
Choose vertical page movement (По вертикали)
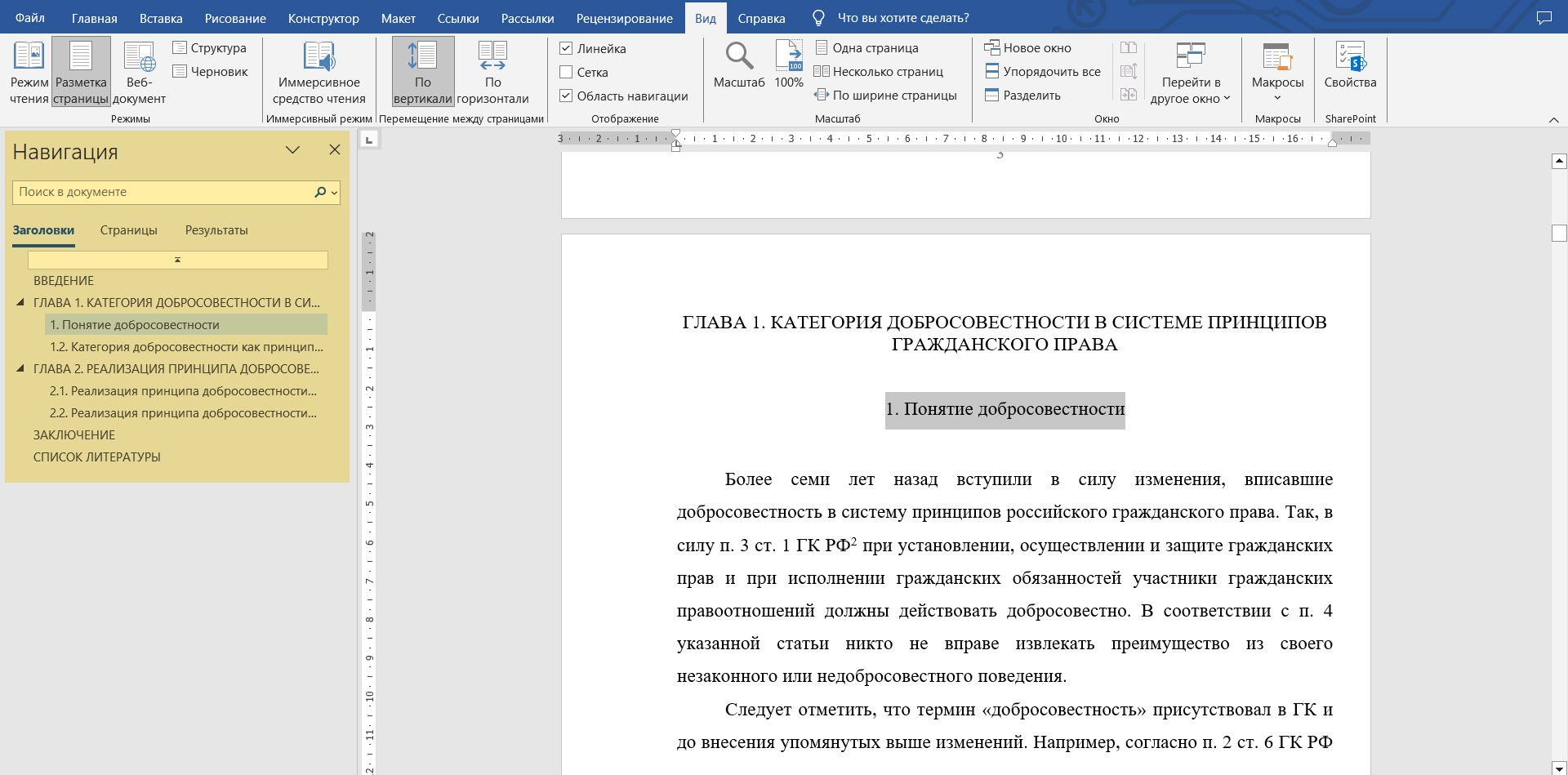(423, 73)
